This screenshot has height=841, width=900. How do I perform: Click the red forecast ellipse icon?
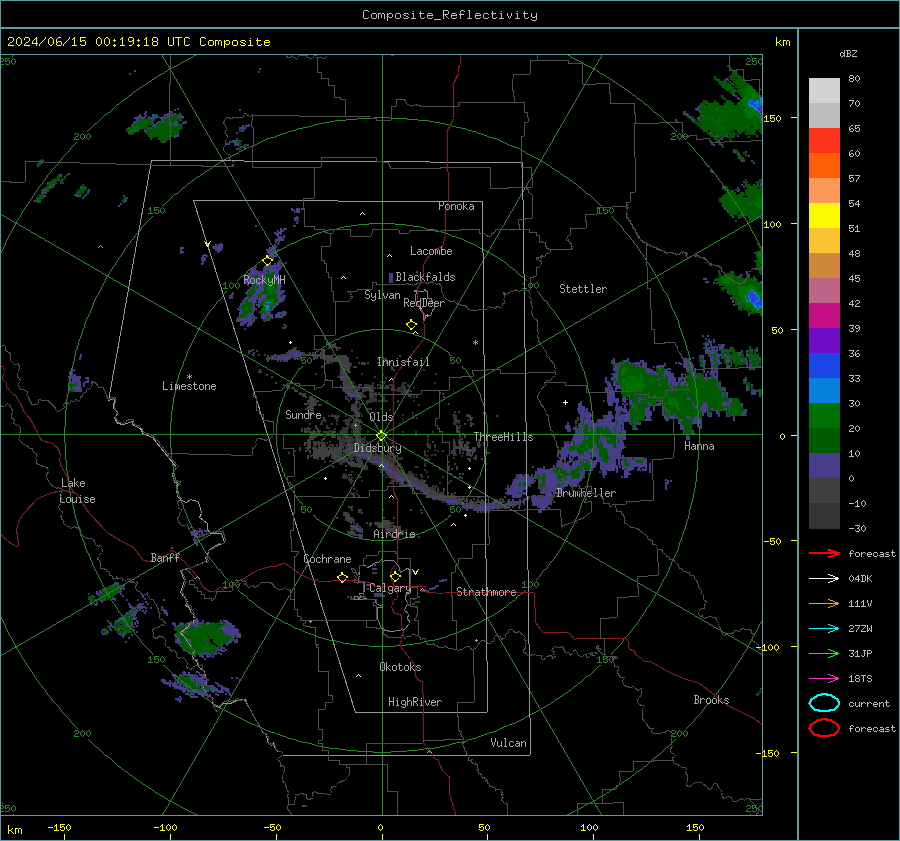pos(824,728)
